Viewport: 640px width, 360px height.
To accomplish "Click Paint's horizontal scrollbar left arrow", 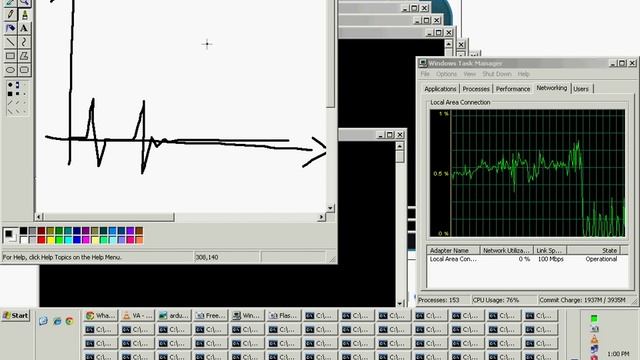I will tap(39, 217).
